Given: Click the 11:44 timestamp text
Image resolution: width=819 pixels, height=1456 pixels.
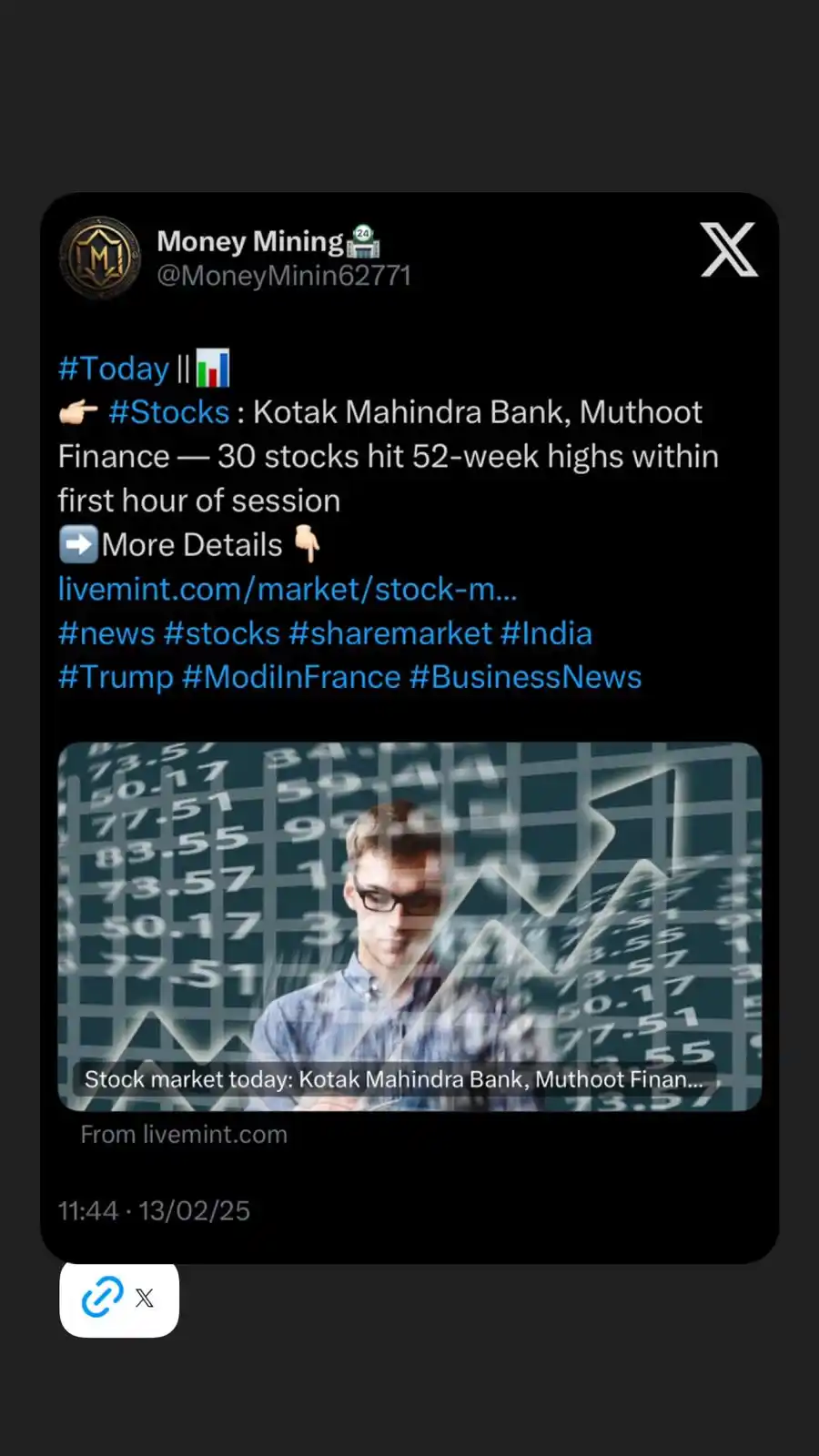Looking at the screenshot, I should pos(91,1210).
